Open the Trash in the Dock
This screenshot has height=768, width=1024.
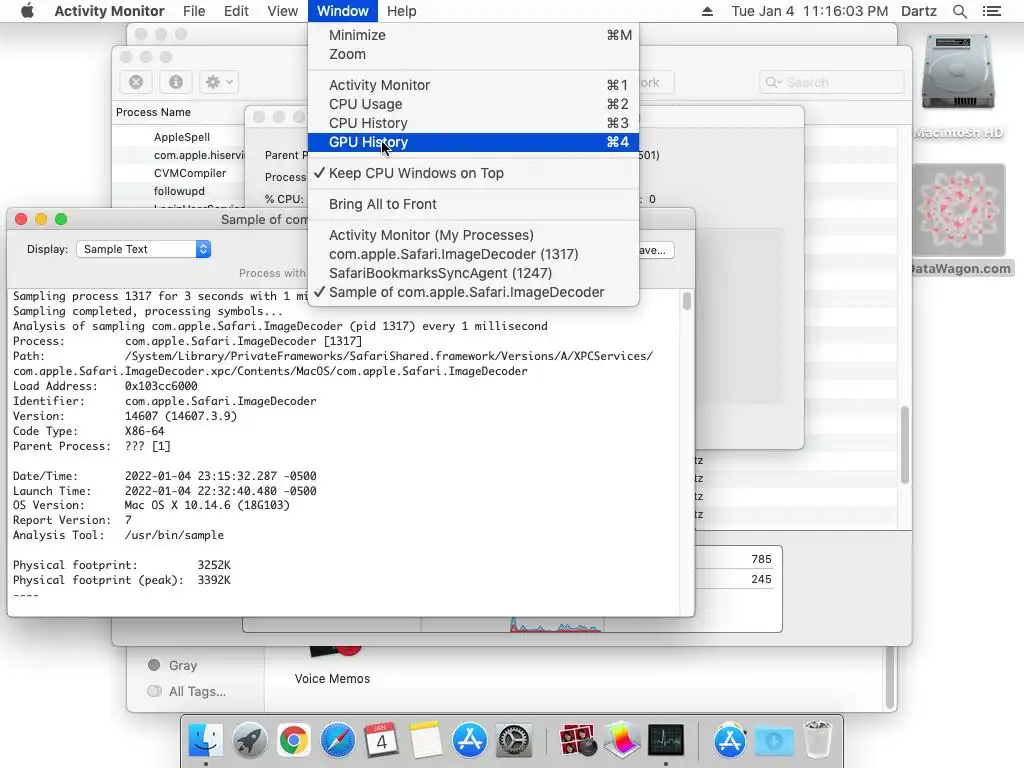[818, 741]
